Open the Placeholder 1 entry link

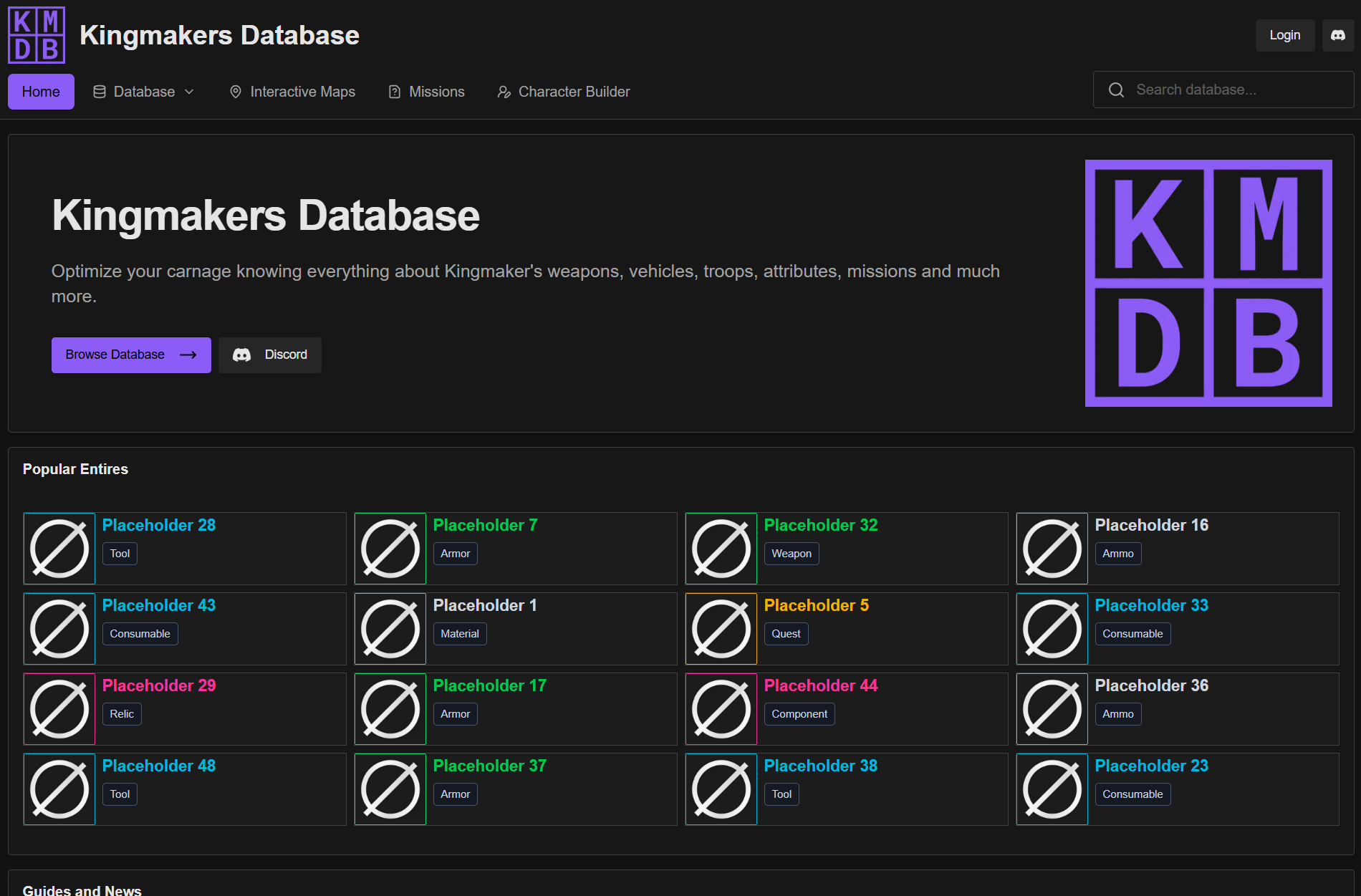tap(485, 605)
